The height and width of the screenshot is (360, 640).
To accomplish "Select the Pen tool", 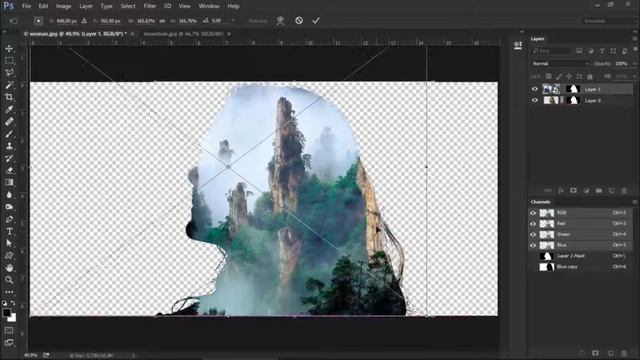I will tap(9, 219).
